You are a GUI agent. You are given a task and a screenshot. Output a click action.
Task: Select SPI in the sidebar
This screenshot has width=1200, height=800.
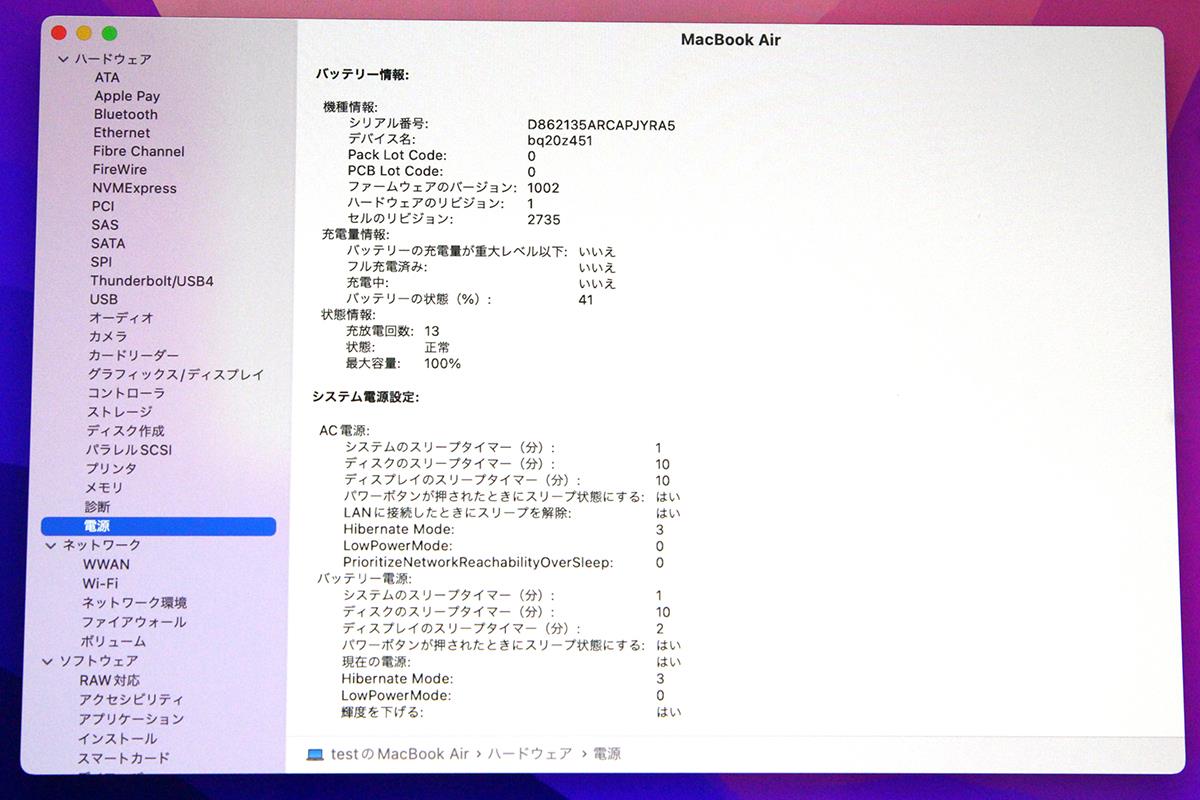click(x=101, y=262)
